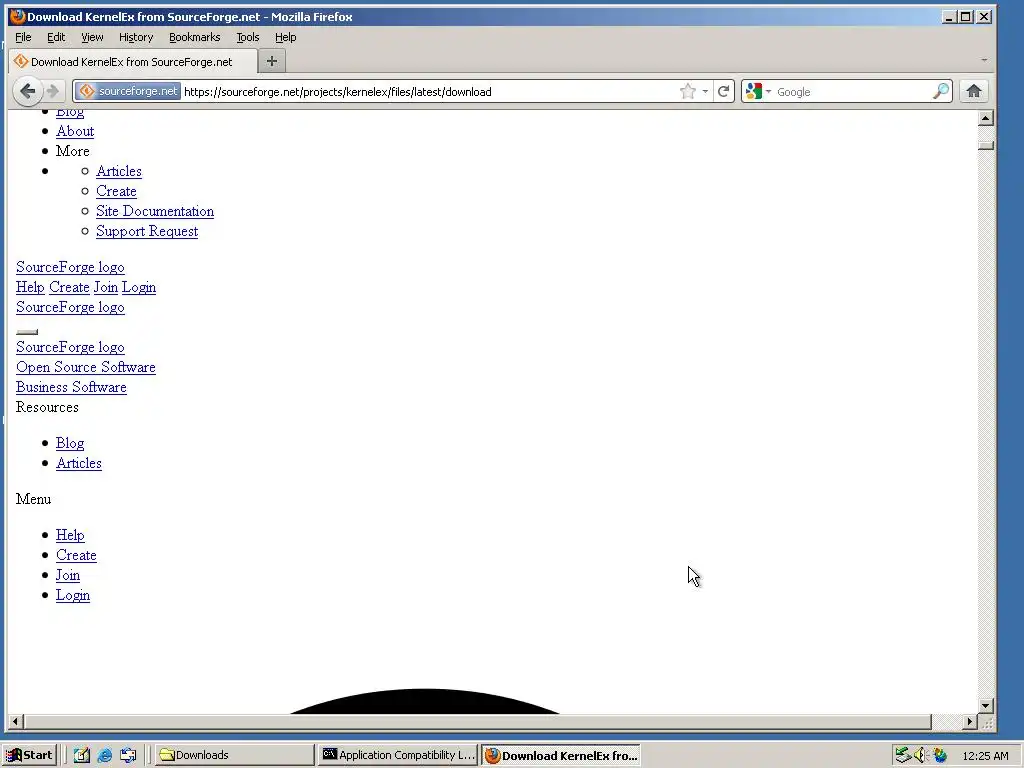1024x768 pixels.
Task: Click the notepad quick launch icon
Action: [x=82, y=755]
